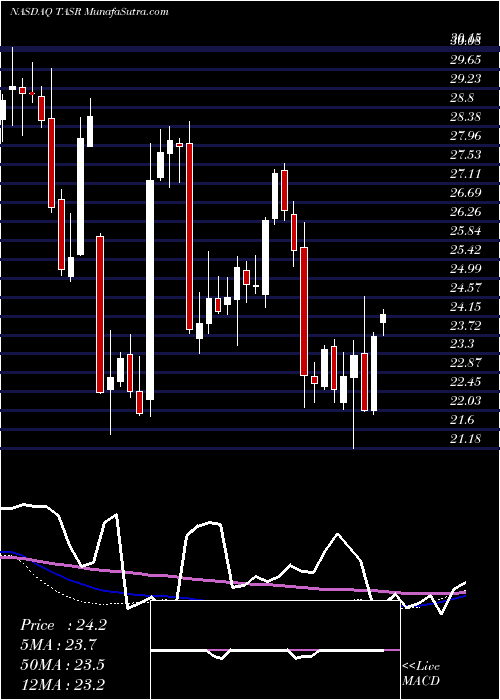Click the 21.6 price axis label
500x700 pixels.
[x=462, y=420]
